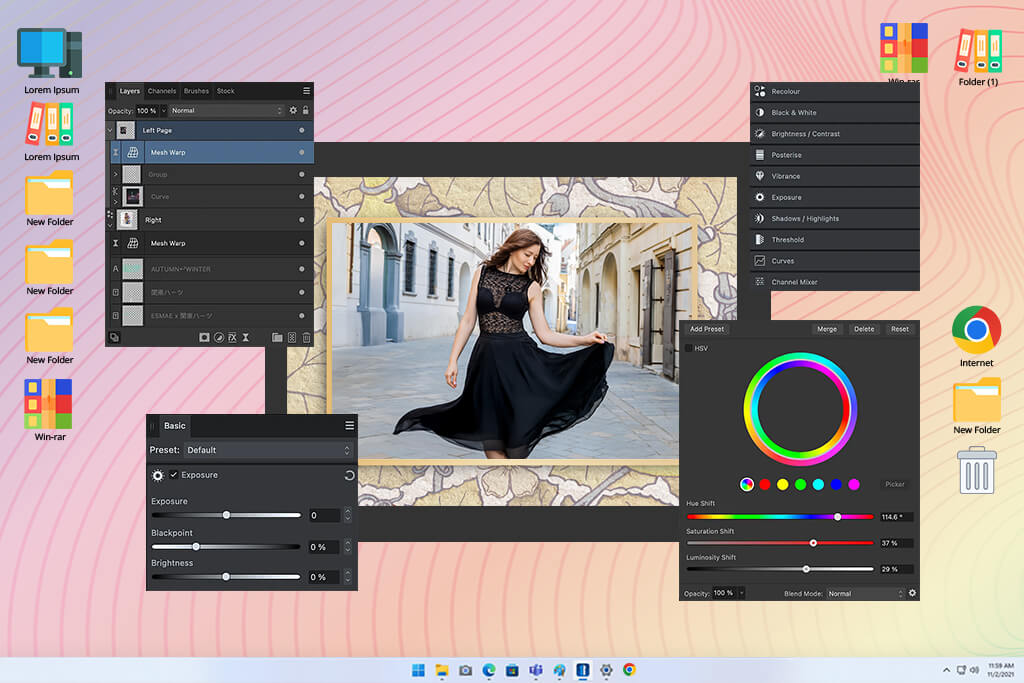Open the Basic panel hamburger menu
This screenshot has height=683, width=1024.
pos(349,426)
